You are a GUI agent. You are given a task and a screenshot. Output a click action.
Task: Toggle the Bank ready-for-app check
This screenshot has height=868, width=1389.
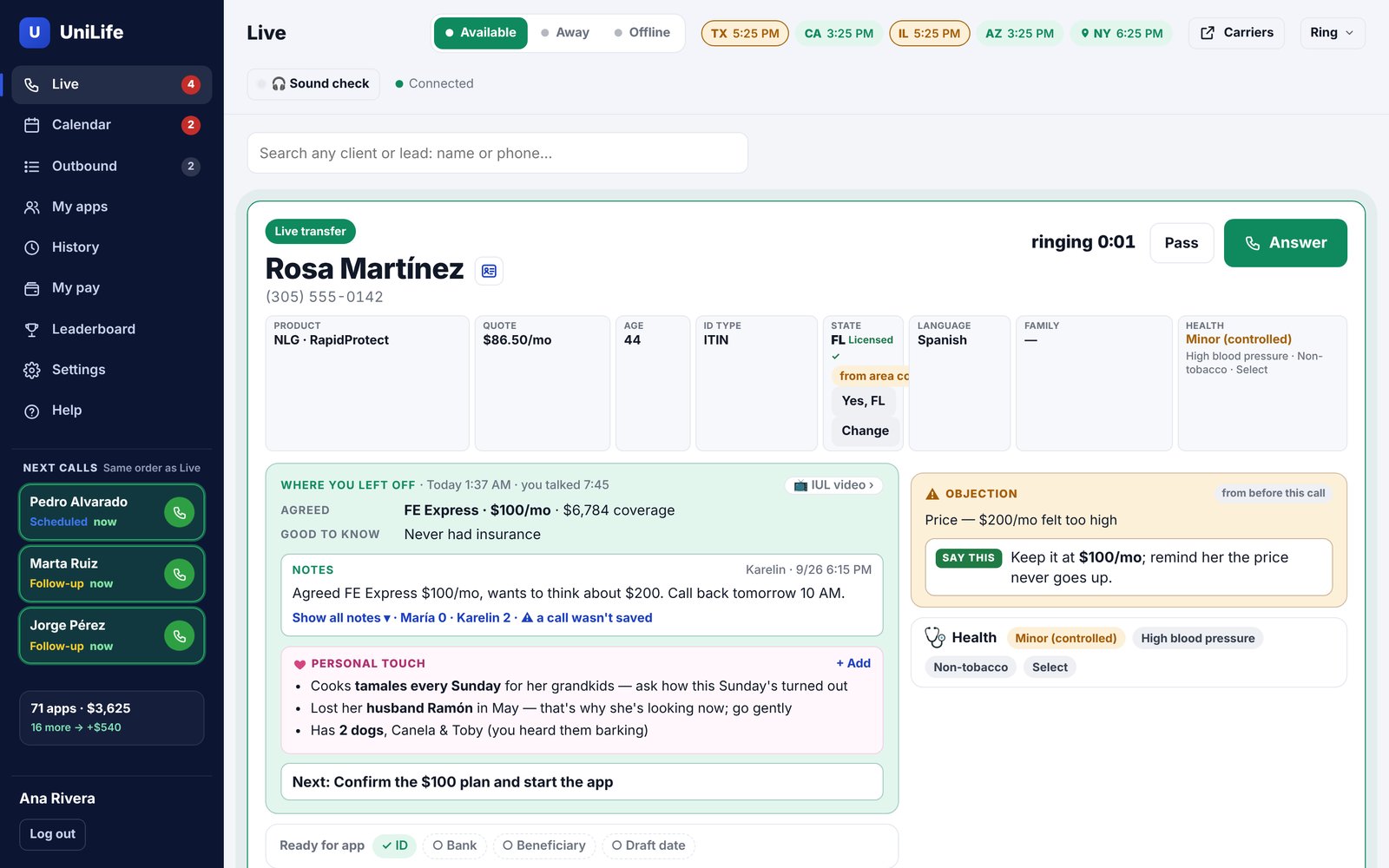tap(455, 845)
